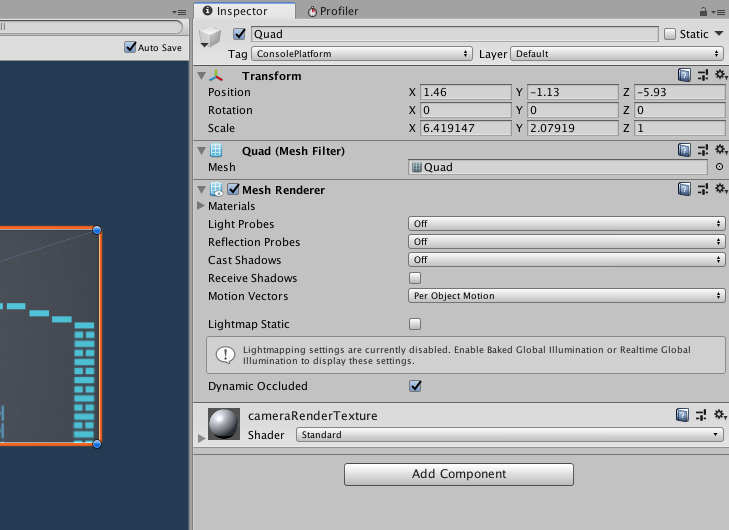Click the Mesh object picker circle
729x530 pixels.
pyautogui.click(x=719, y=166)
